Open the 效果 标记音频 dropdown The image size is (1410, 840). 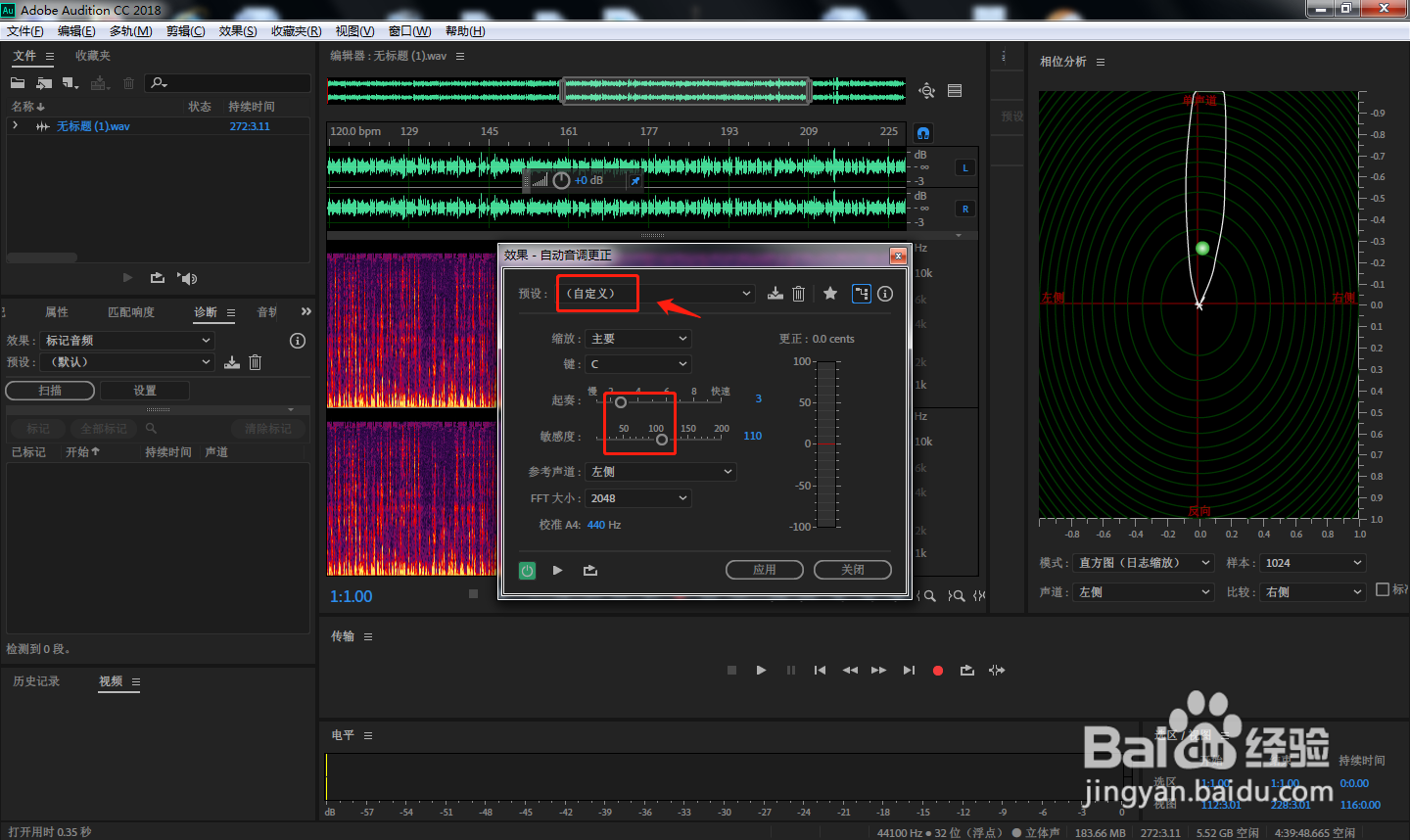[126, 341]
